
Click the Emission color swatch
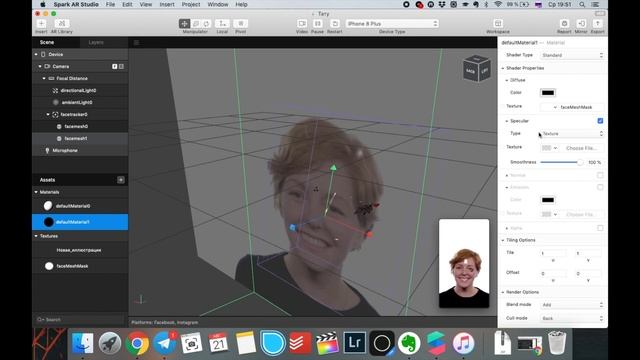pos(548,200)
